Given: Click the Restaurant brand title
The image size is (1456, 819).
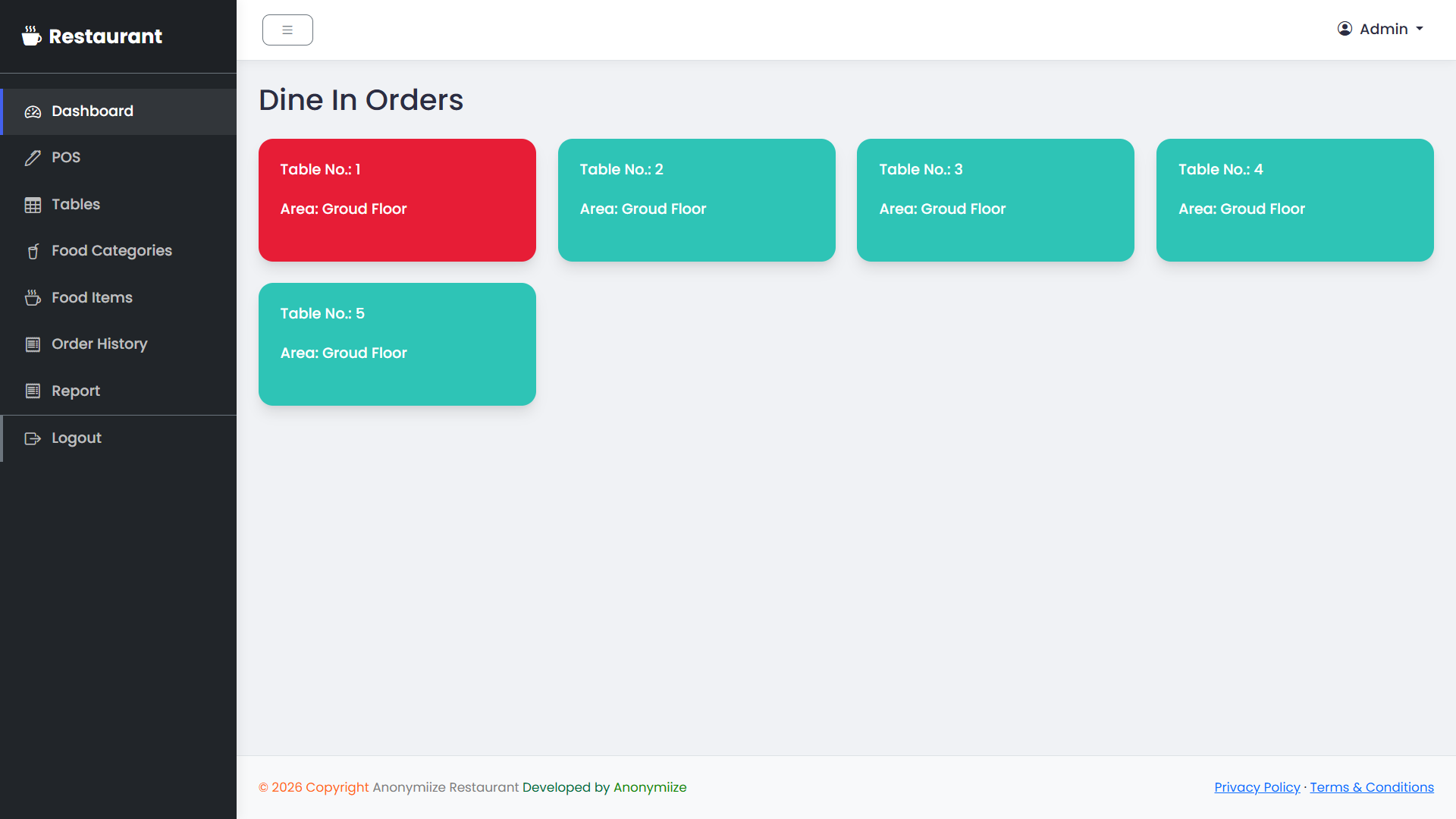Looking at the screenshot, I should pyautogui.click(x=105, y=36).
